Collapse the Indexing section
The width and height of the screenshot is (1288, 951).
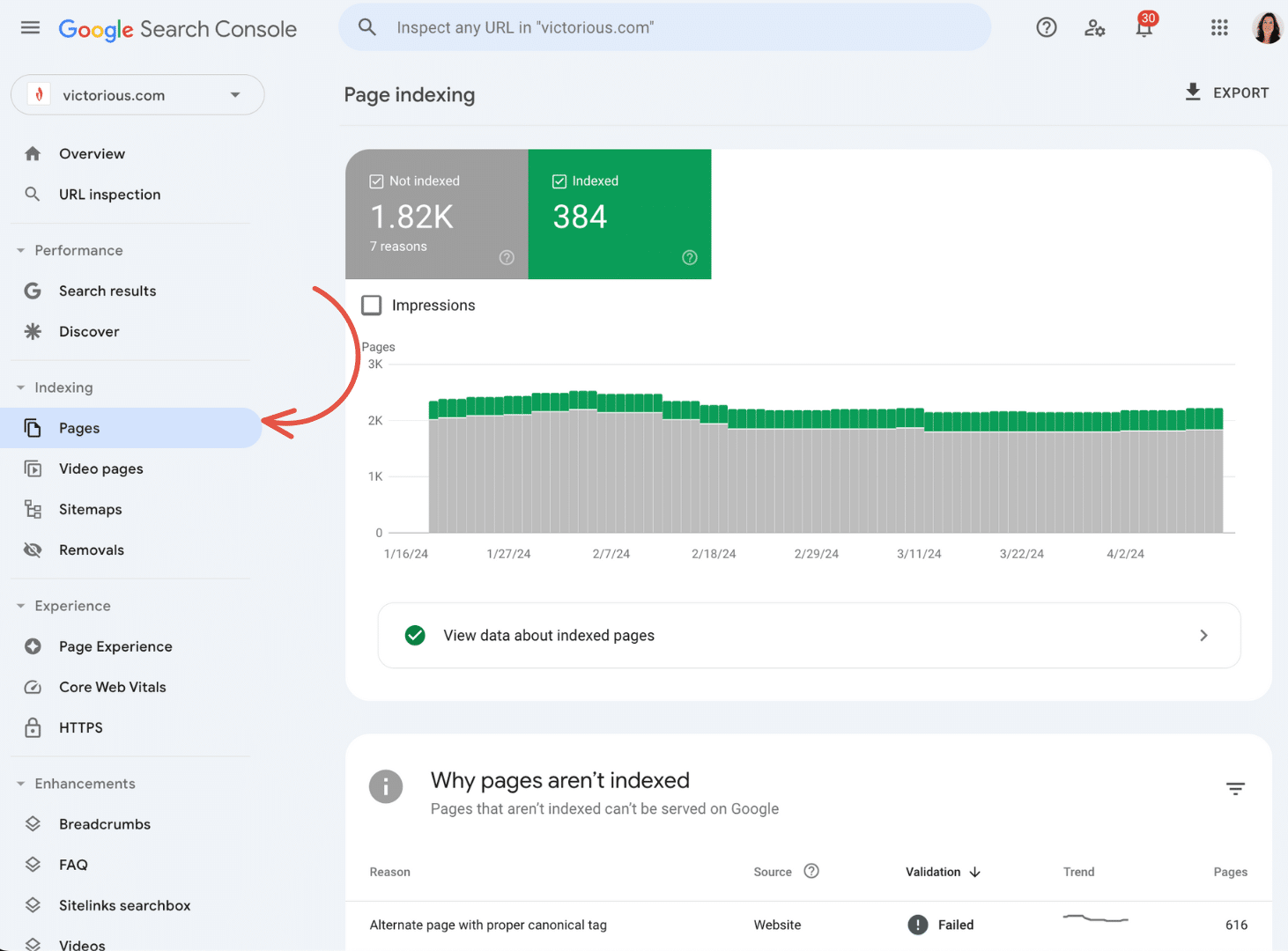click(x=20, y=387)
